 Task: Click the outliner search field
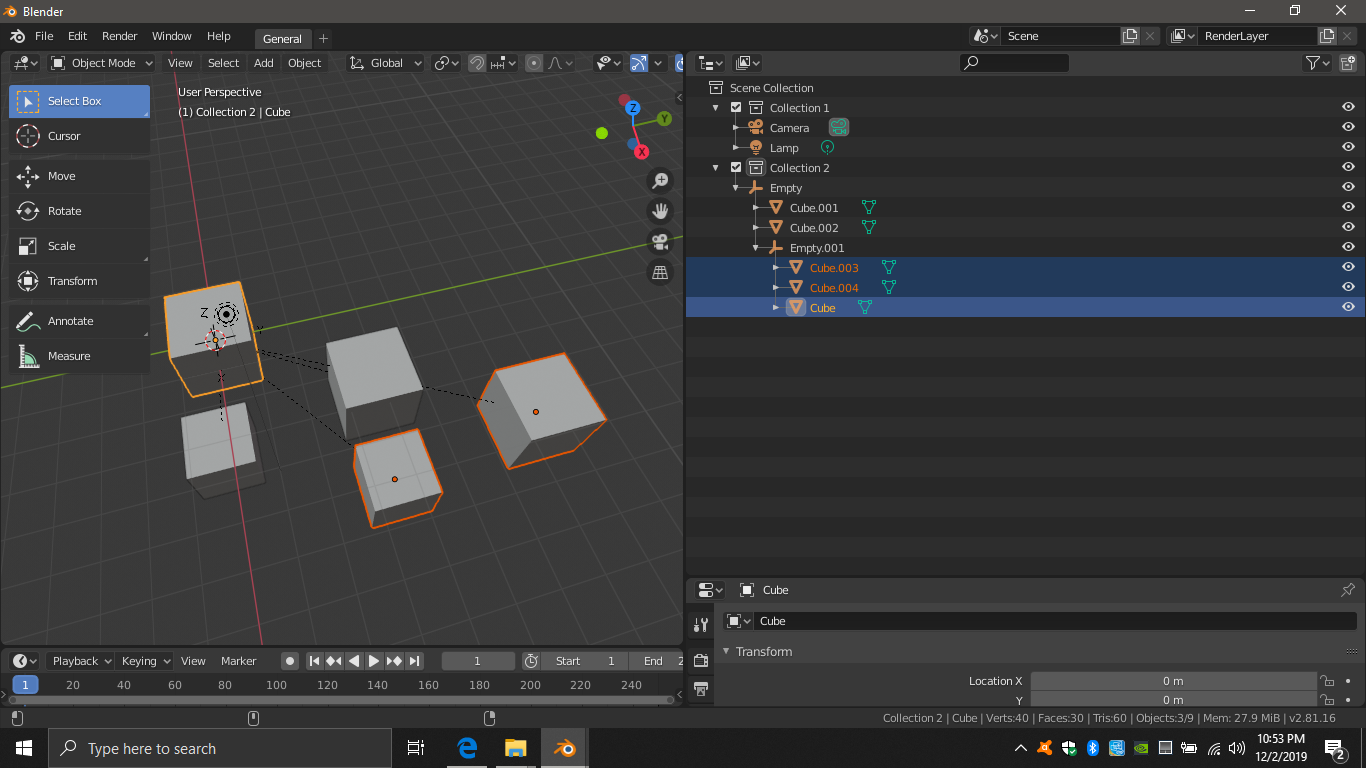1014,63
